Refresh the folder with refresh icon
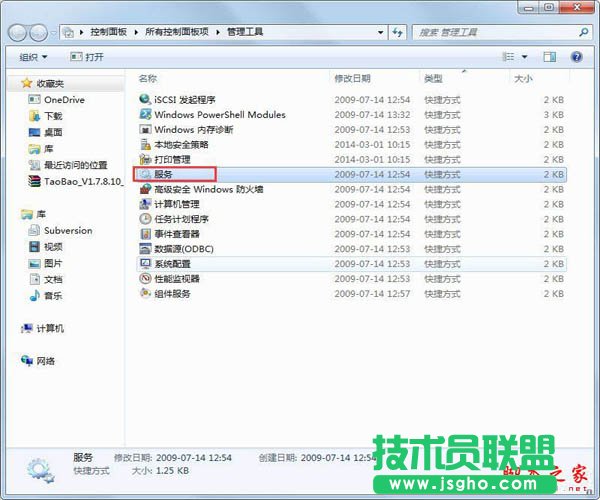Screen dimensions: 600x500 (x=398, y=33)
